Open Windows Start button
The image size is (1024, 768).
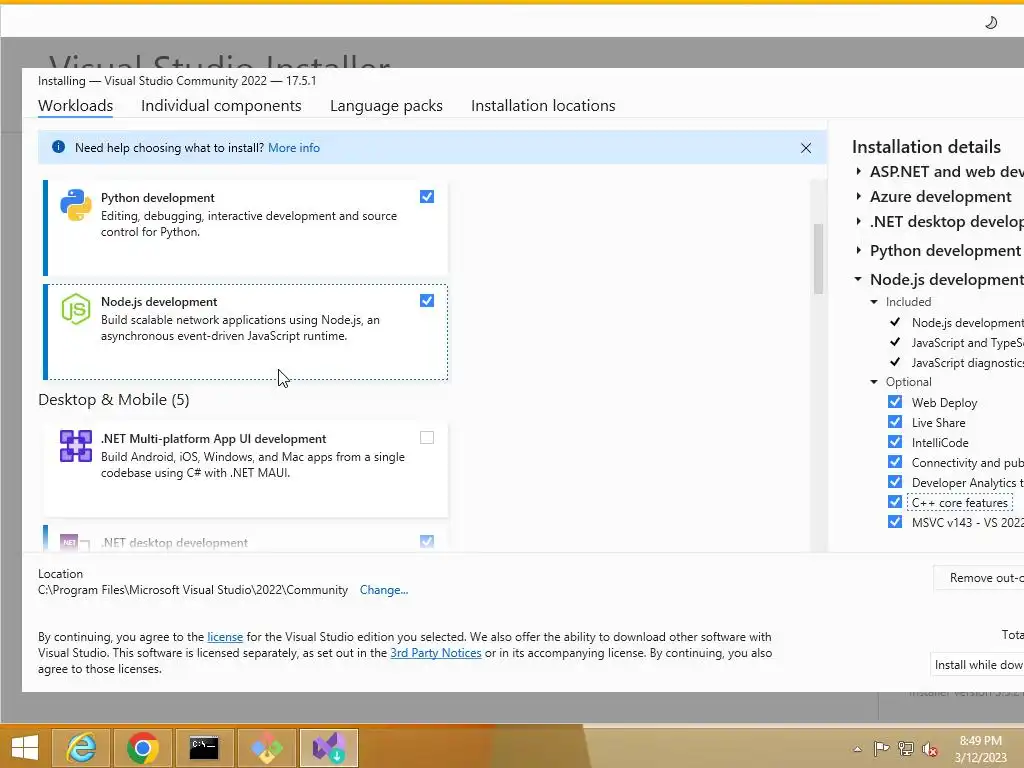click(25, 747)
